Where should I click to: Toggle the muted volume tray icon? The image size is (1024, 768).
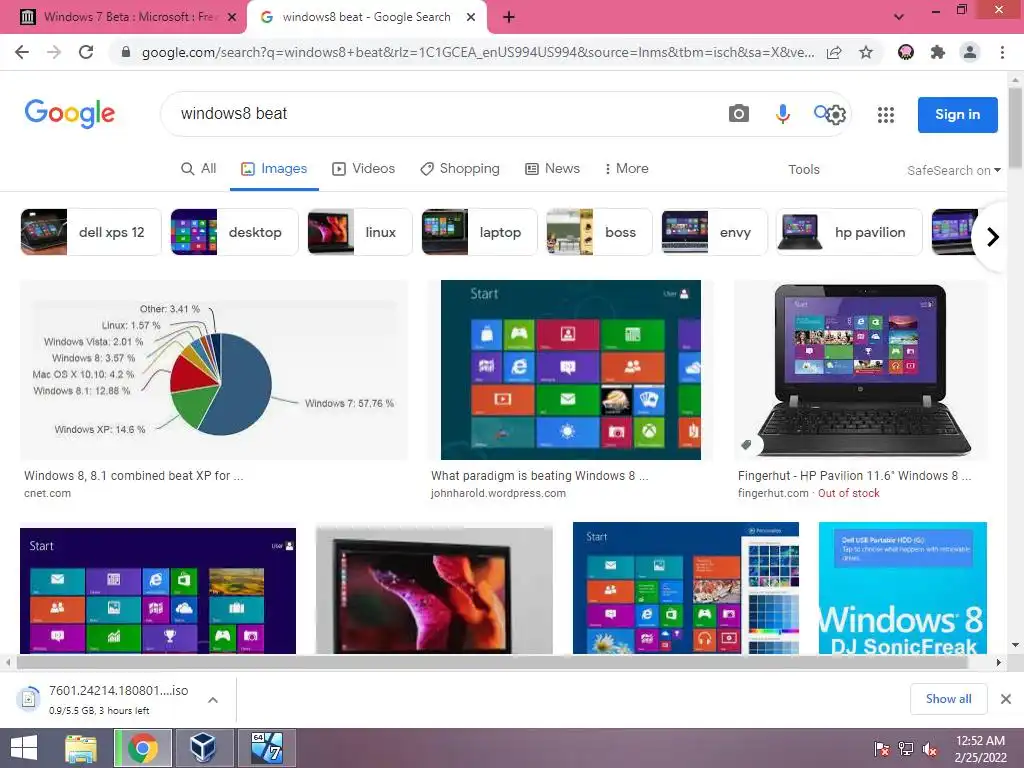coord(930,748)
